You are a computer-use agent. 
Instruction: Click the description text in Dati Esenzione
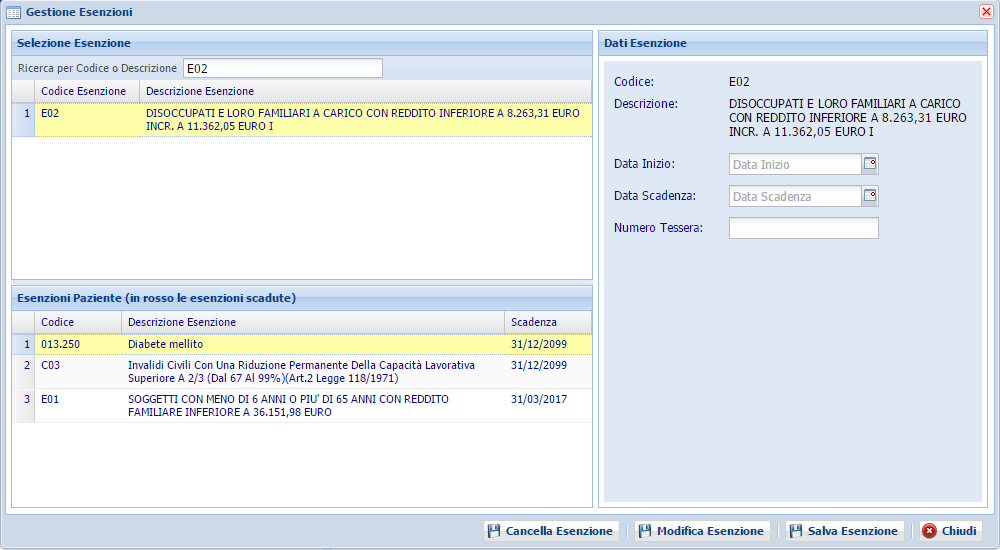848,117
